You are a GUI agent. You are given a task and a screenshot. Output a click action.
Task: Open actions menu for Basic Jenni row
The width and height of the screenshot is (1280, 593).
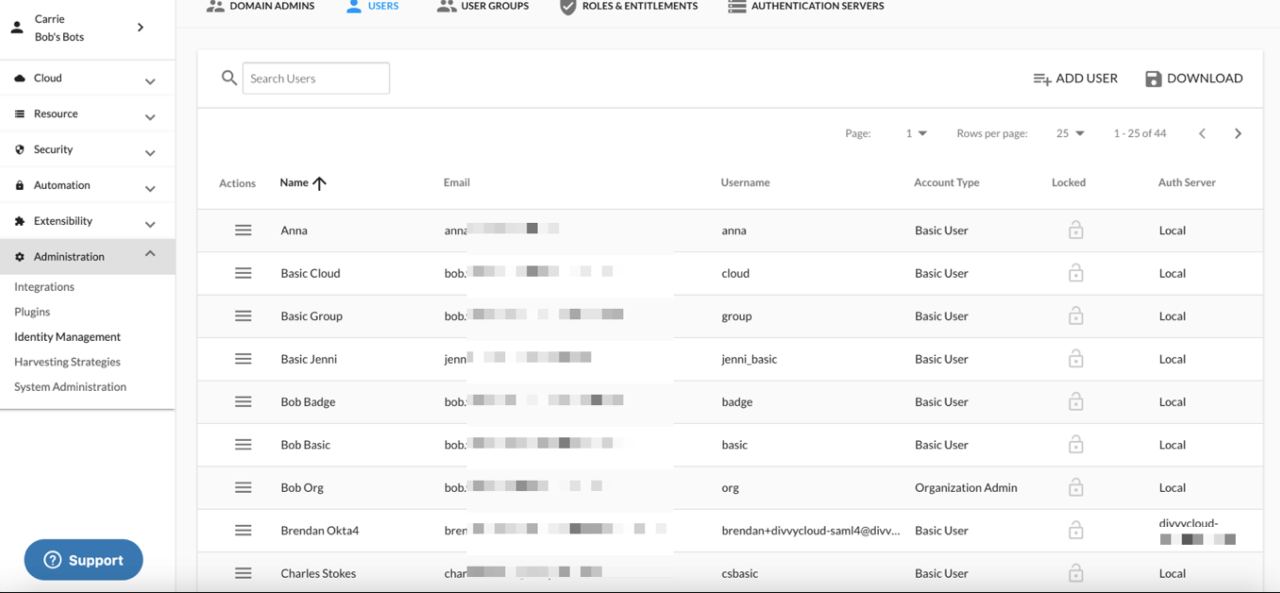(243, 359)
